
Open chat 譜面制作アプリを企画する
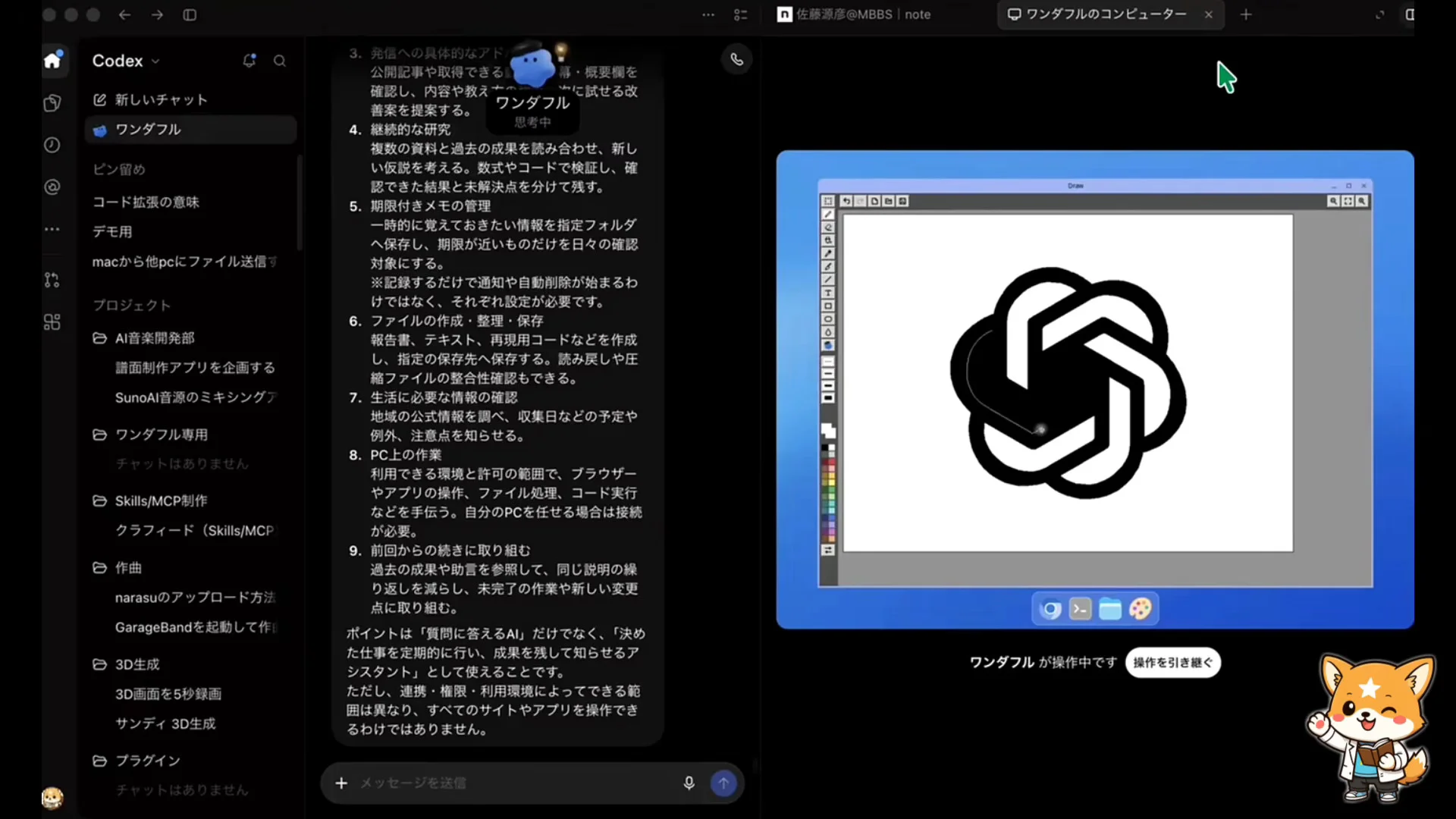pyautogui.click(x=195, y=368)
